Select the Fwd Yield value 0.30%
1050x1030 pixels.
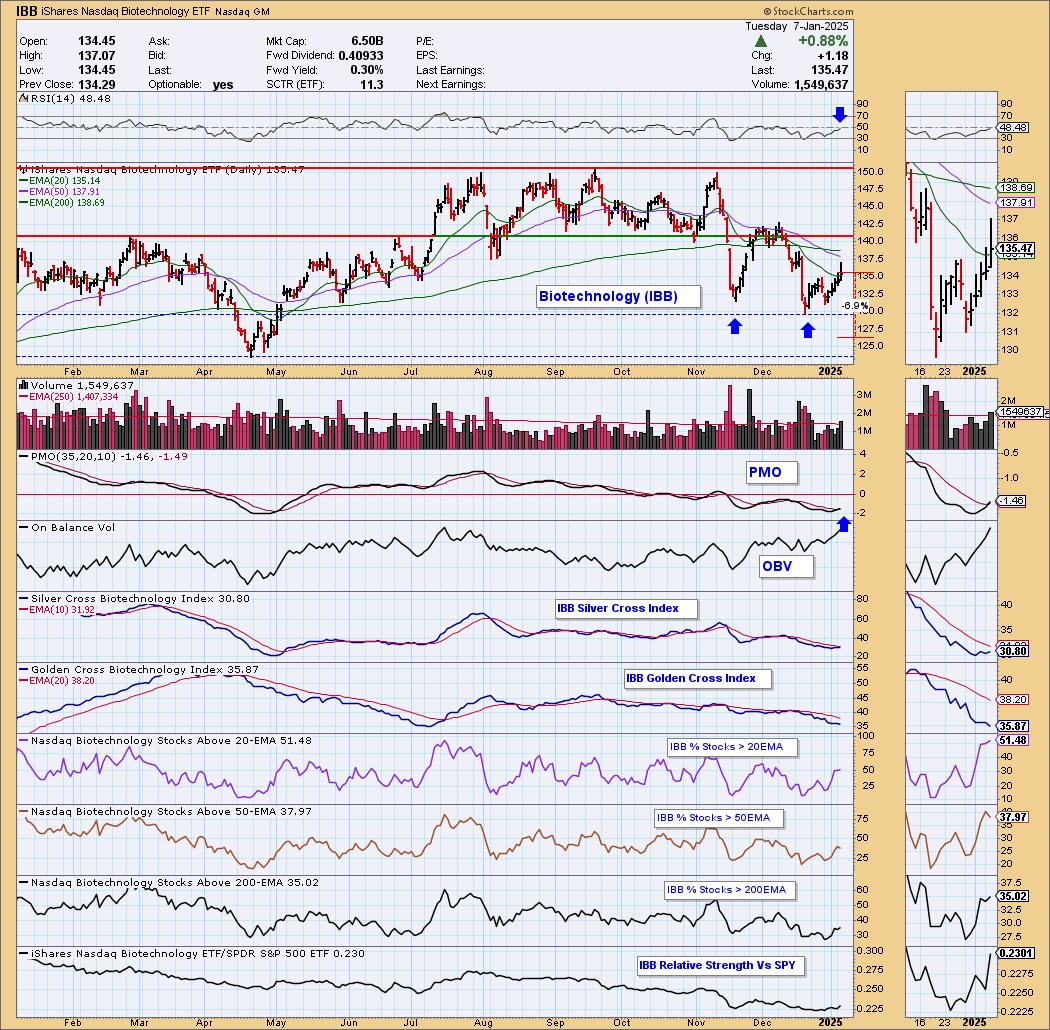click(x=367, y=70)
